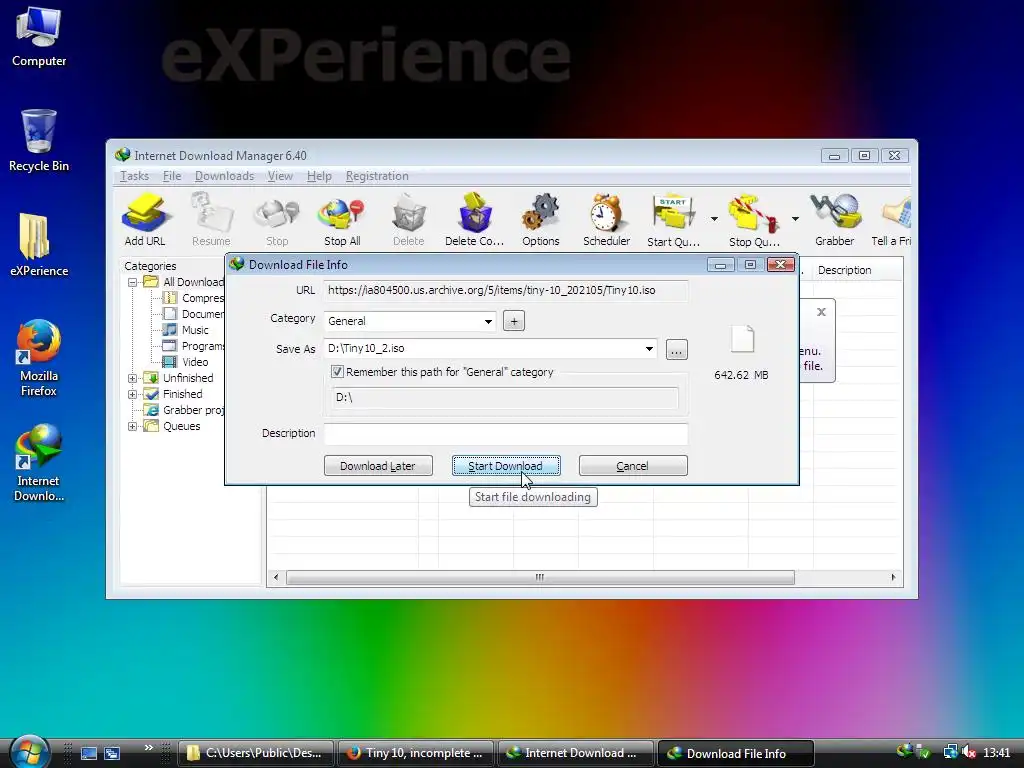
Task: Click the Cancel button
Action: point(633,466)
